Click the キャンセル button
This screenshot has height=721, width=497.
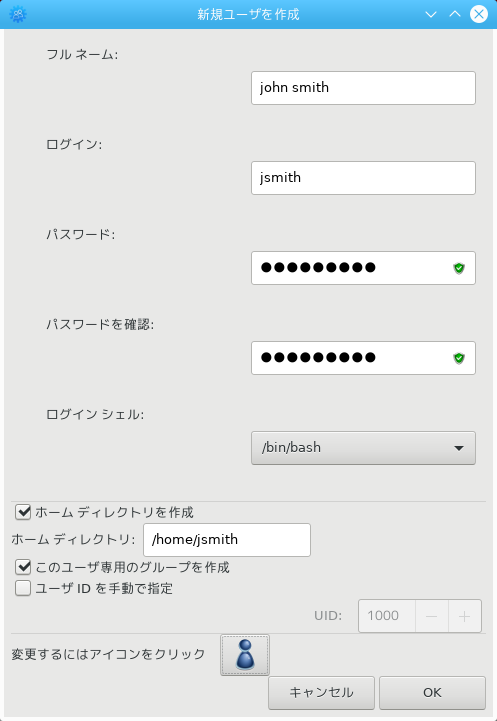coord(321,693)
